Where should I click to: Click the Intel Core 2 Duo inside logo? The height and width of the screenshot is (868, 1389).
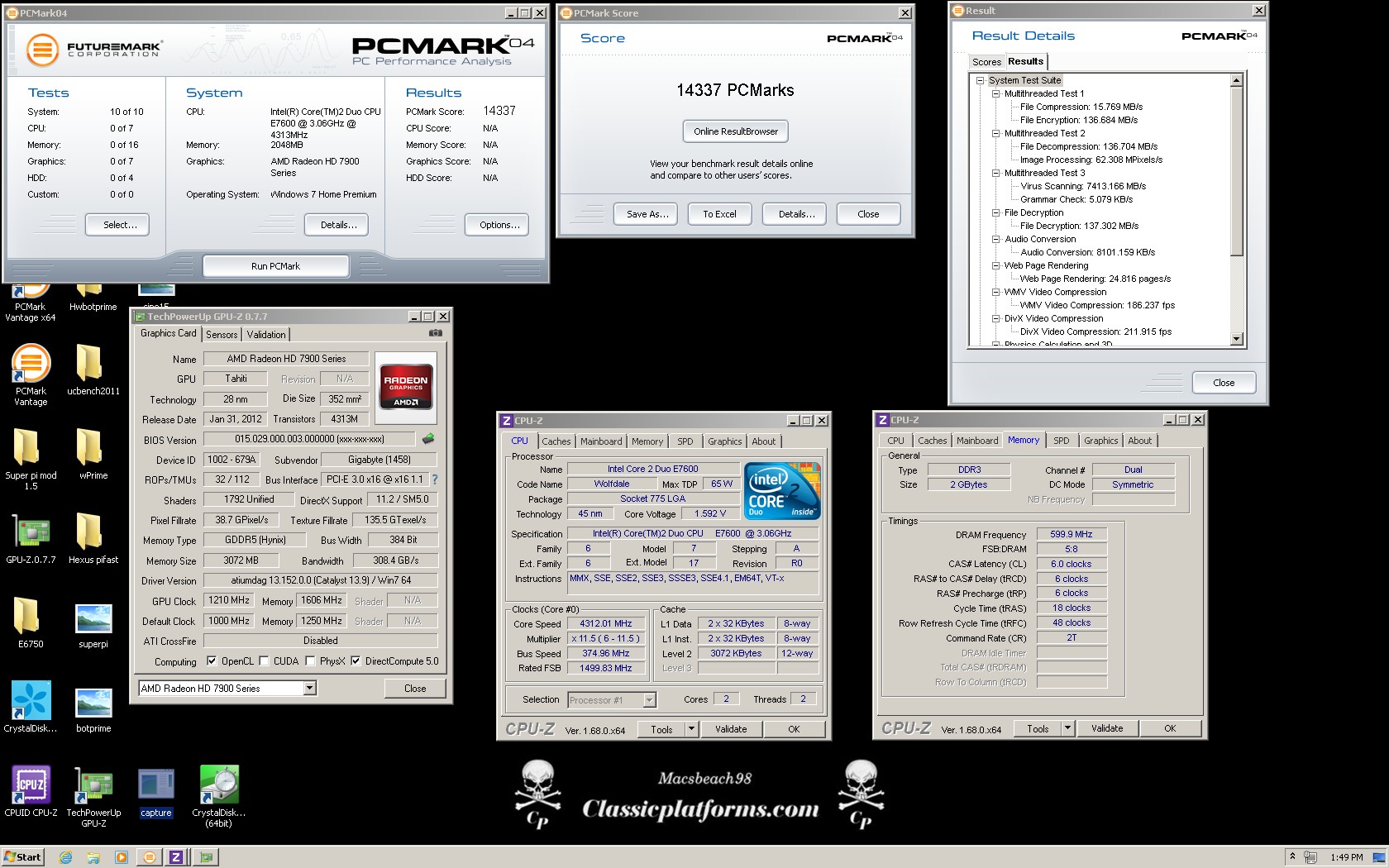pyautogui.click(x=781, y=490)
